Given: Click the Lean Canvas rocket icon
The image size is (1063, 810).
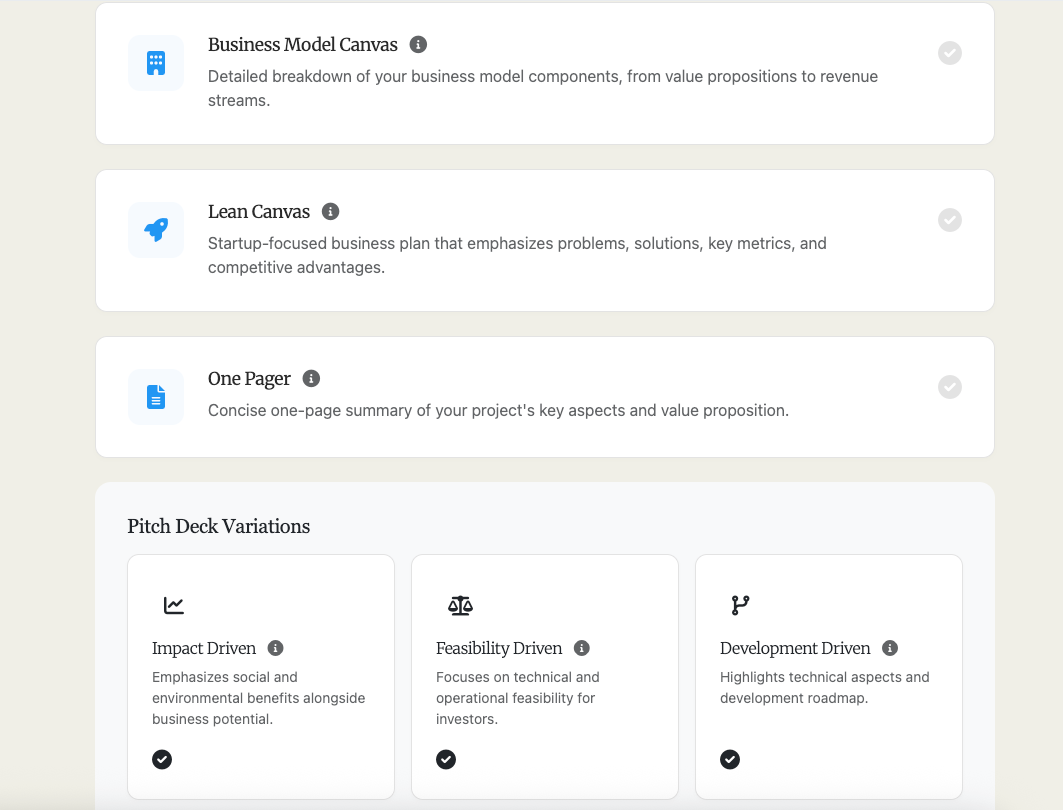Looking at the screenshot, I should point(156,230).
